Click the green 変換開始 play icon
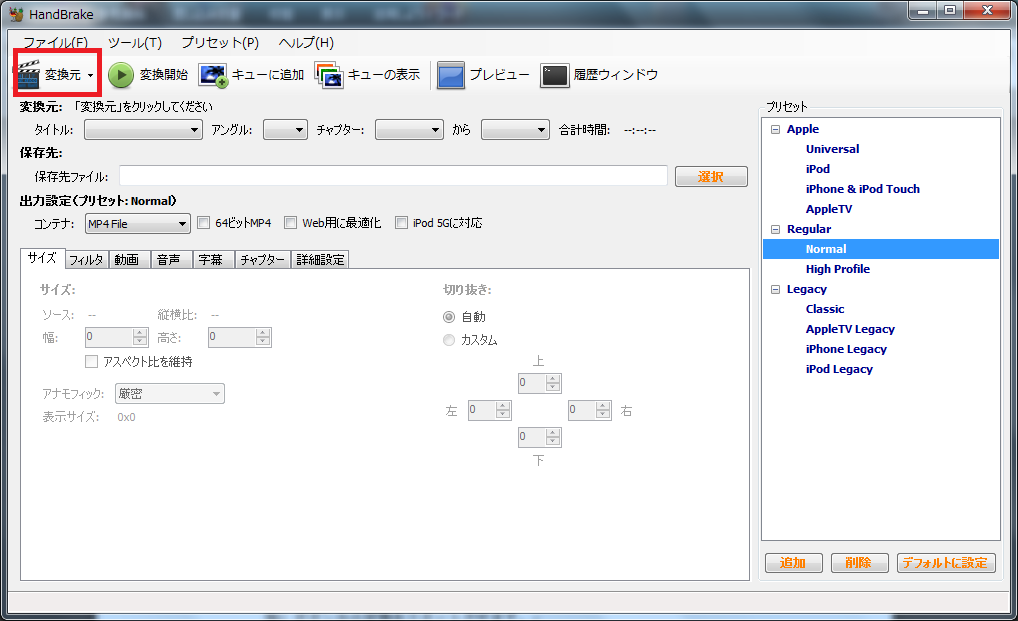Screen dimensions: 1018x621 121,75
